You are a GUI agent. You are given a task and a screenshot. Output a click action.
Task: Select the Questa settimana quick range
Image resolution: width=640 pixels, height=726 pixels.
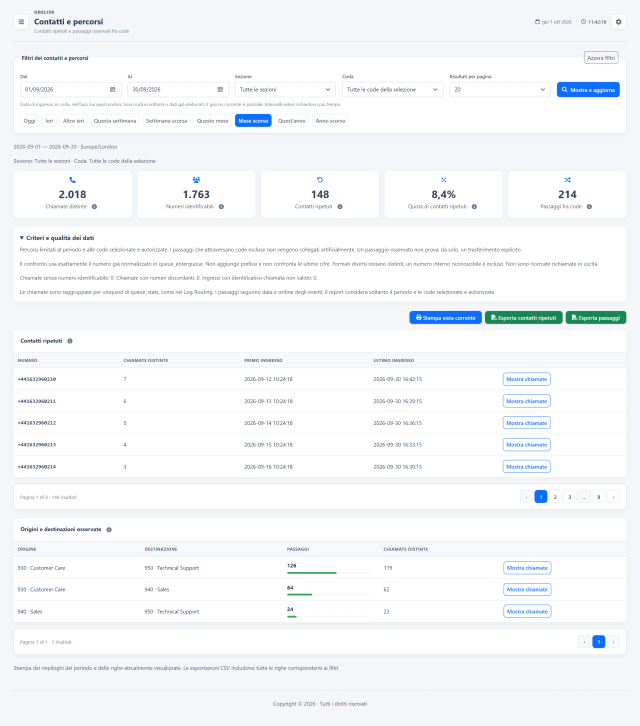pos(115,121)
